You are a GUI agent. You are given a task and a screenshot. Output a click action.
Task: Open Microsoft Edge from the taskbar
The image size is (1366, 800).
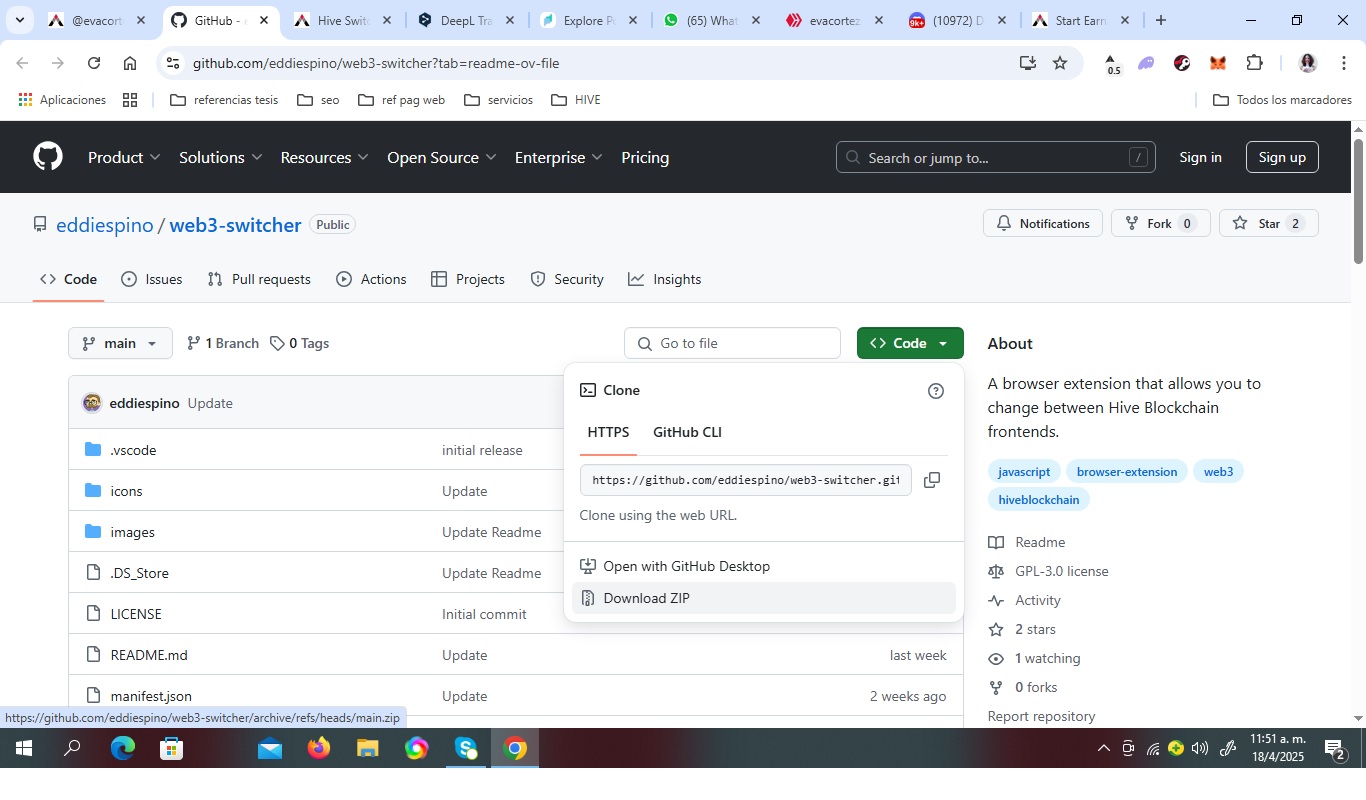pos(123,748)
